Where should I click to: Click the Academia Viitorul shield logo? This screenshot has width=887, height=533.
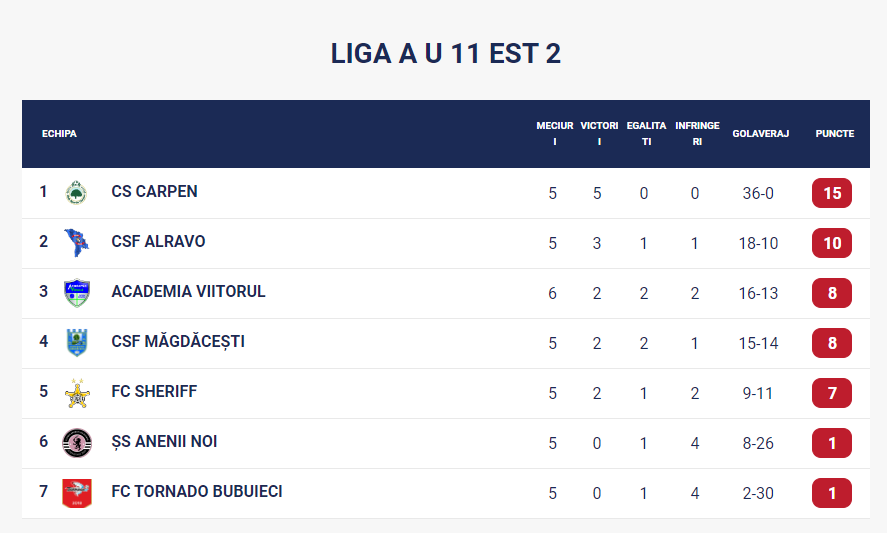(76, 293)
